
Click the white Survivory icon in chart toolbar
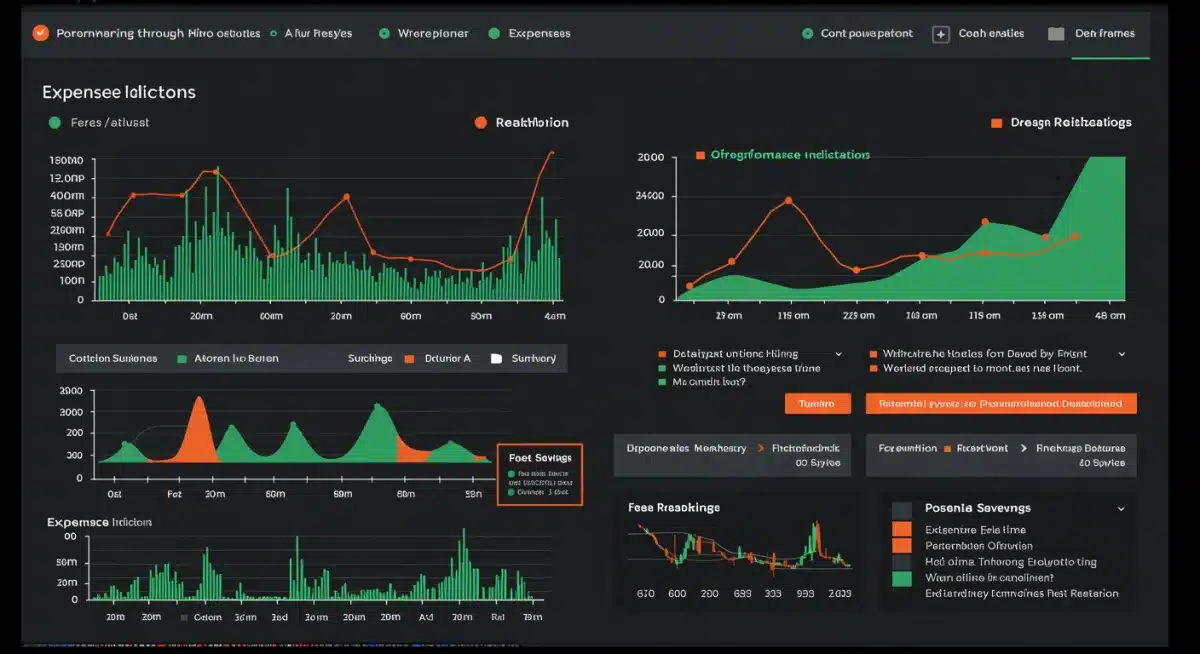coord(496,358)
